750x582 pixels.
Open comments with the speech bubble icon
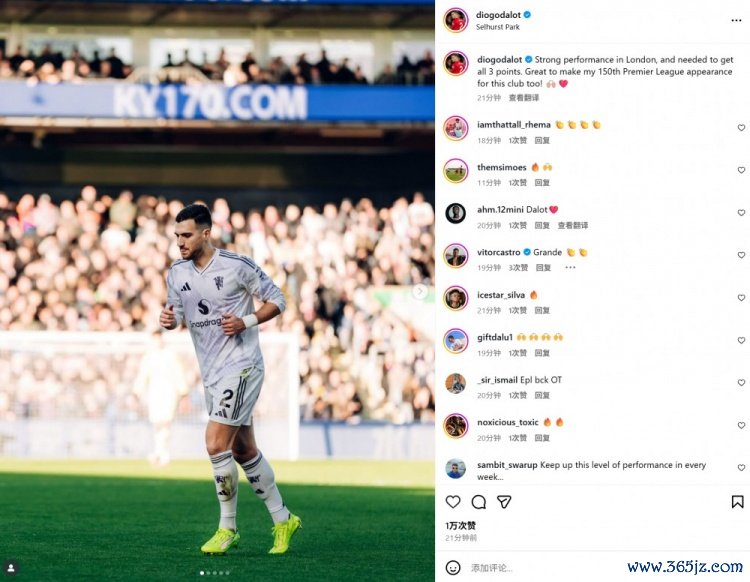coord(479,502)
